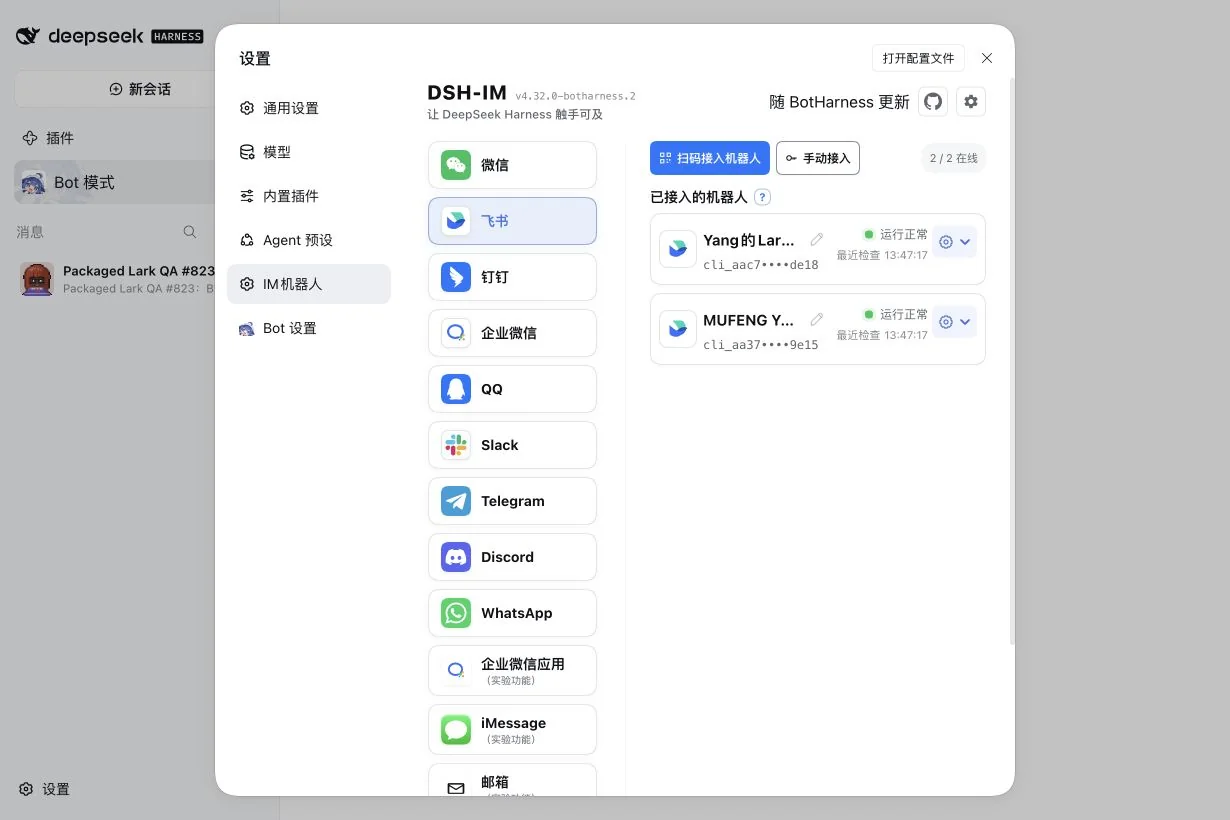
Task: Select 企业微信 platform
Action: (512, 333)
